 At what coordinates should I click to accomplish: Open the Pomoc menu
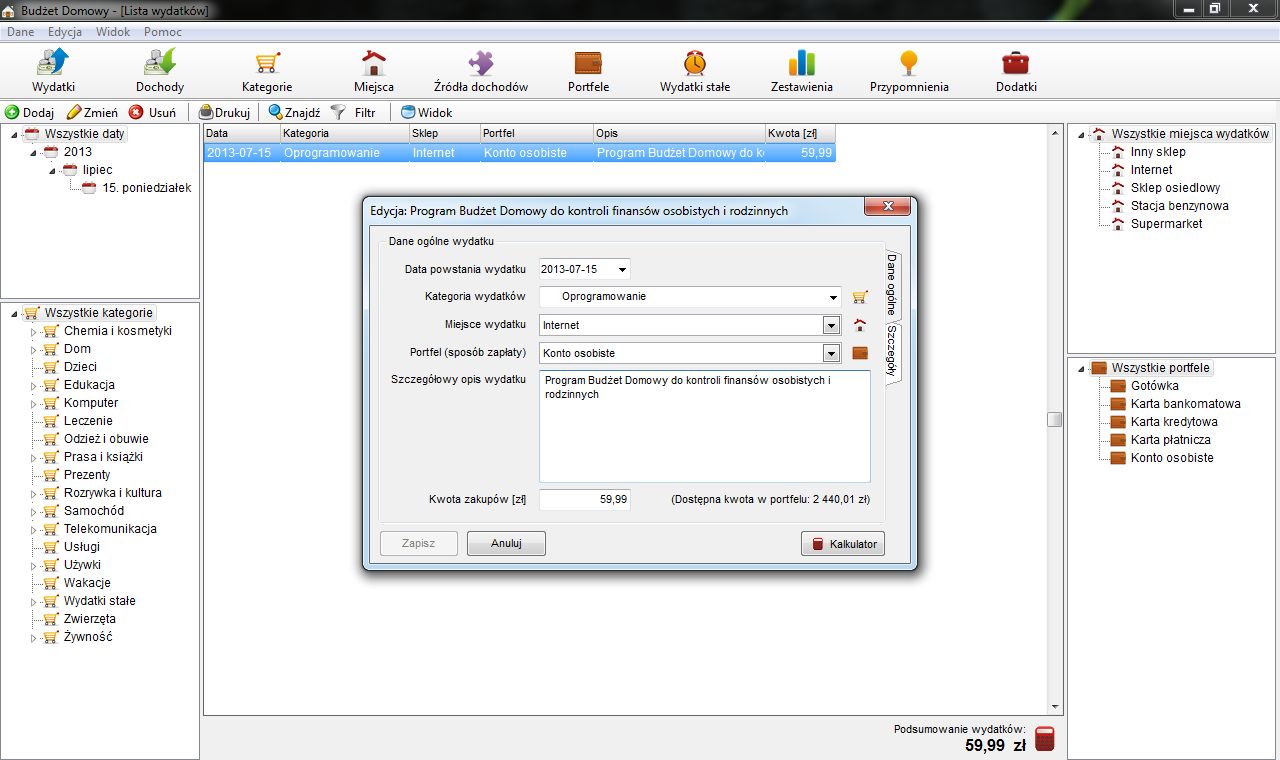coord(163,32)
